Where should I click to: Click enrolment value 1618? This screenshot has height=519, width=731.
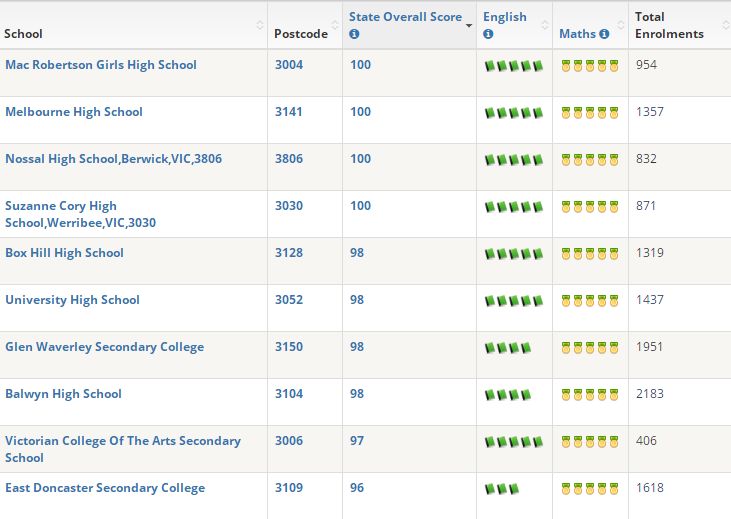coord(649,488)
